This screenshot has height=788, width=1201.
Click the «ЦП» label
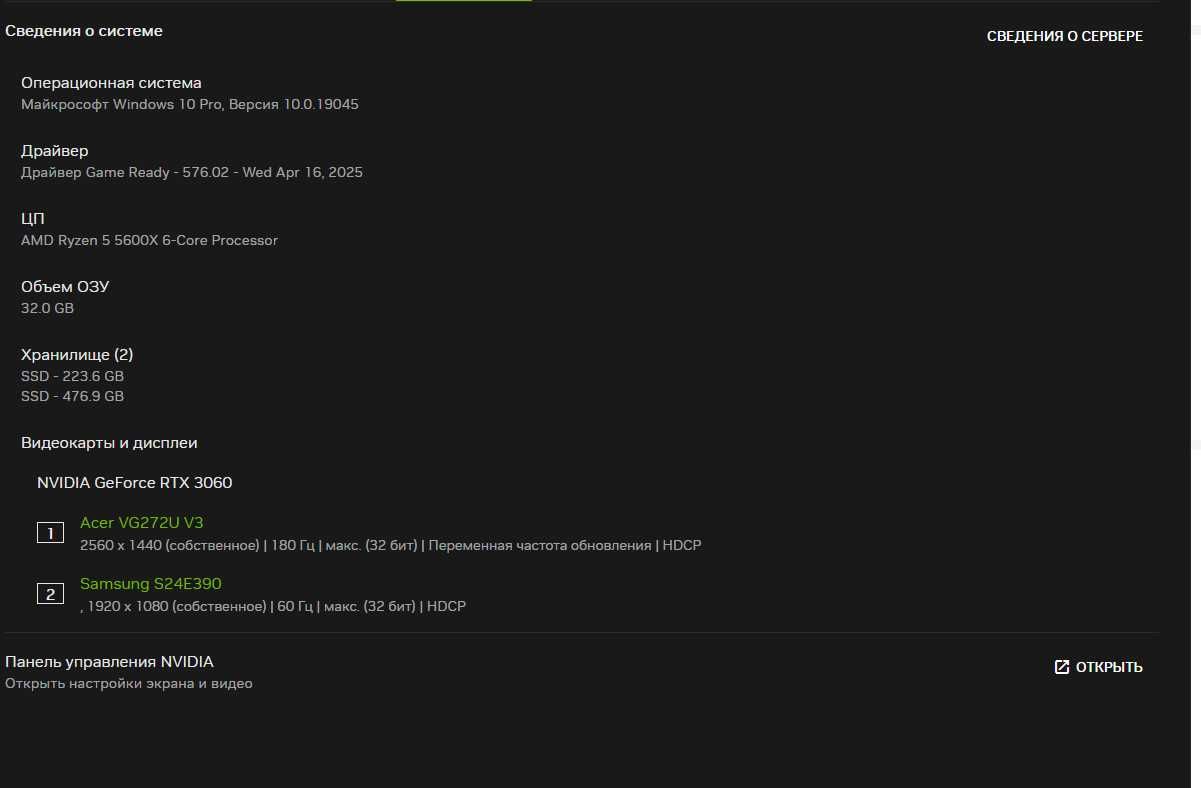33,219
